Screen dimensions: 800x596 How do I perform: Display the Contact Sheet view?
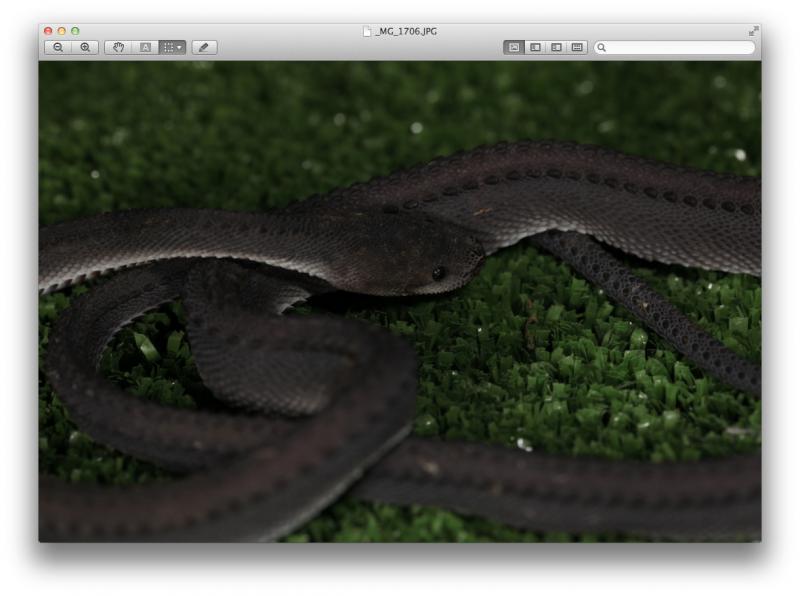coord(577,47)
